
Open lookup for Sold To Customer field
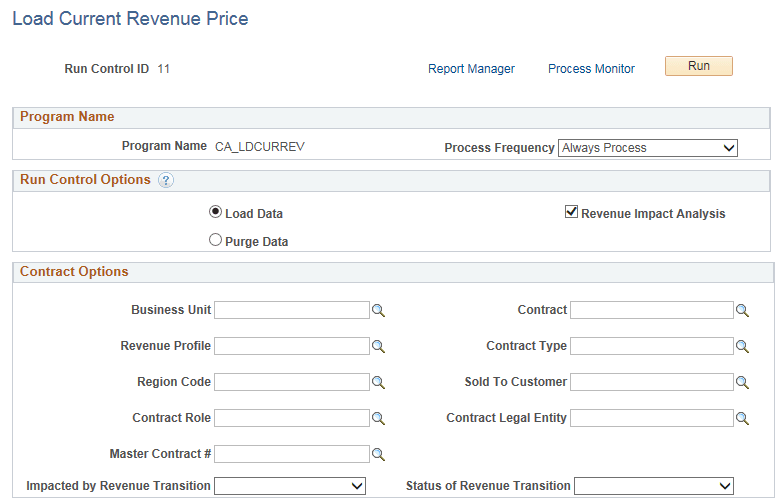point(742,382)
